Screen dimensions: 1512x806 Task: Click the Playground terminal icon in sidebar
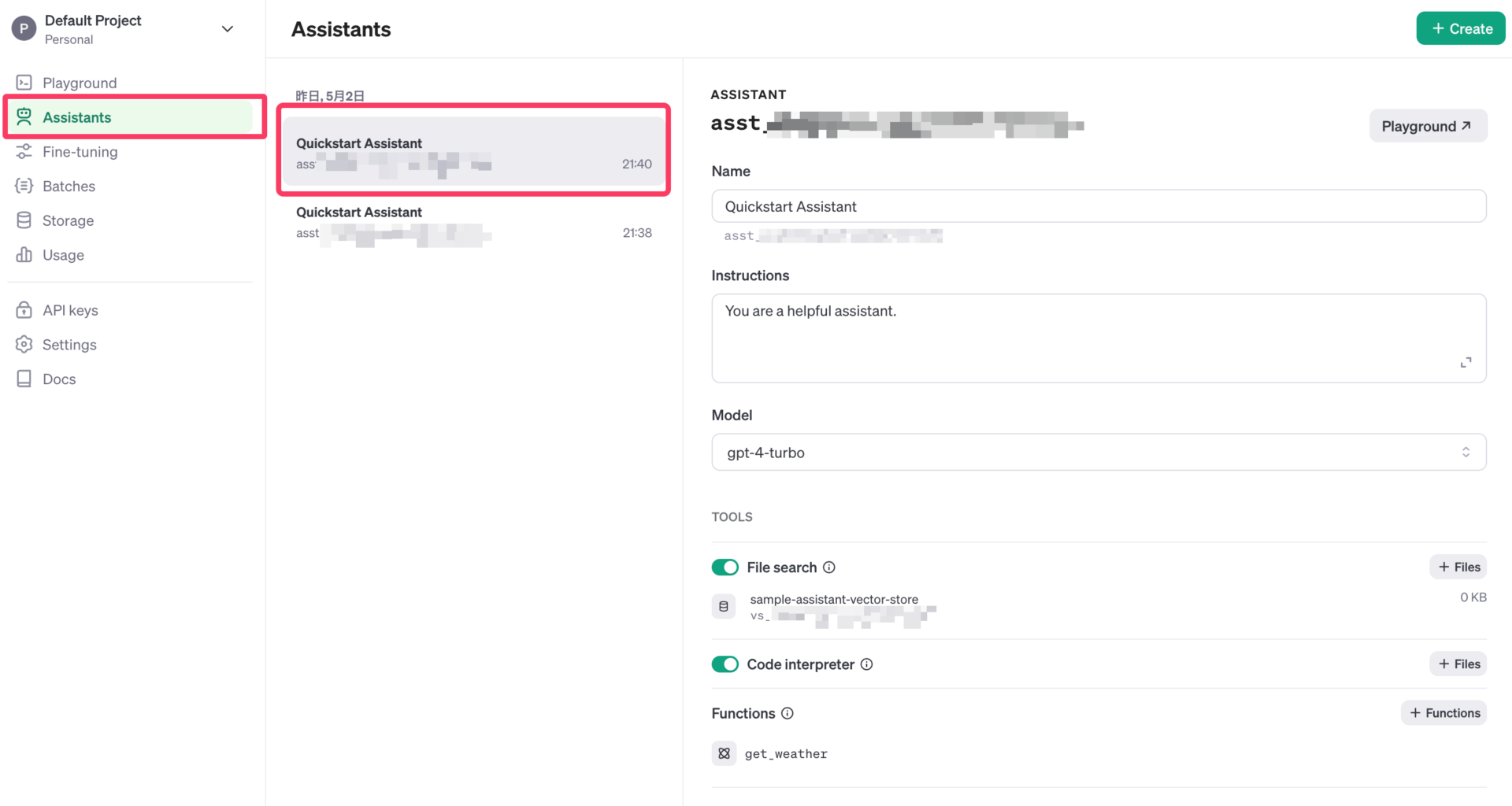point(24,83)
